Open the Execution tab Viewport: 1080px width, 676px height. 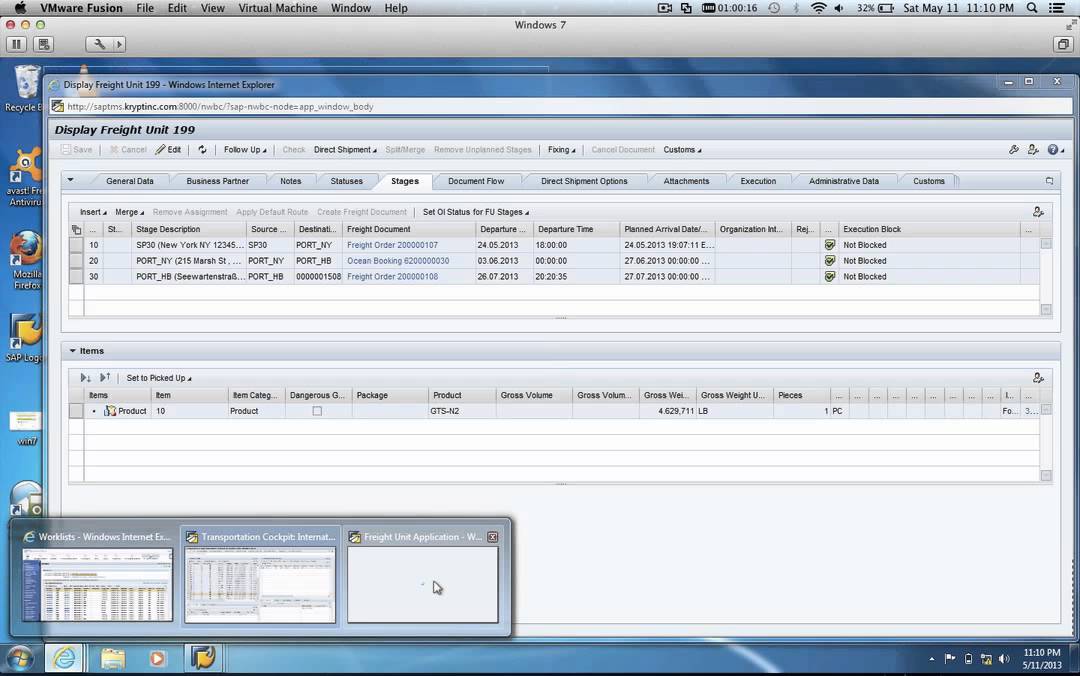(758, 181)
